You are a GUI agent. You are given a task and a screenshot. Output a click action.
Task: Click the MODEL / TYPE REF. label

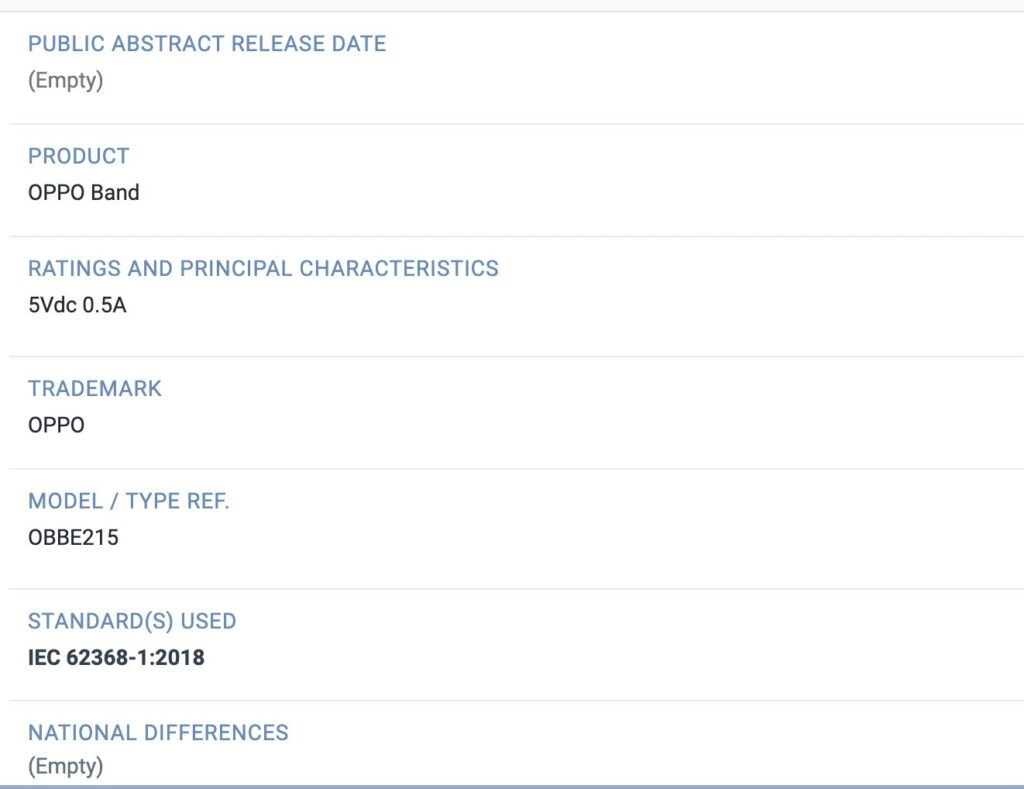(129, 501)
